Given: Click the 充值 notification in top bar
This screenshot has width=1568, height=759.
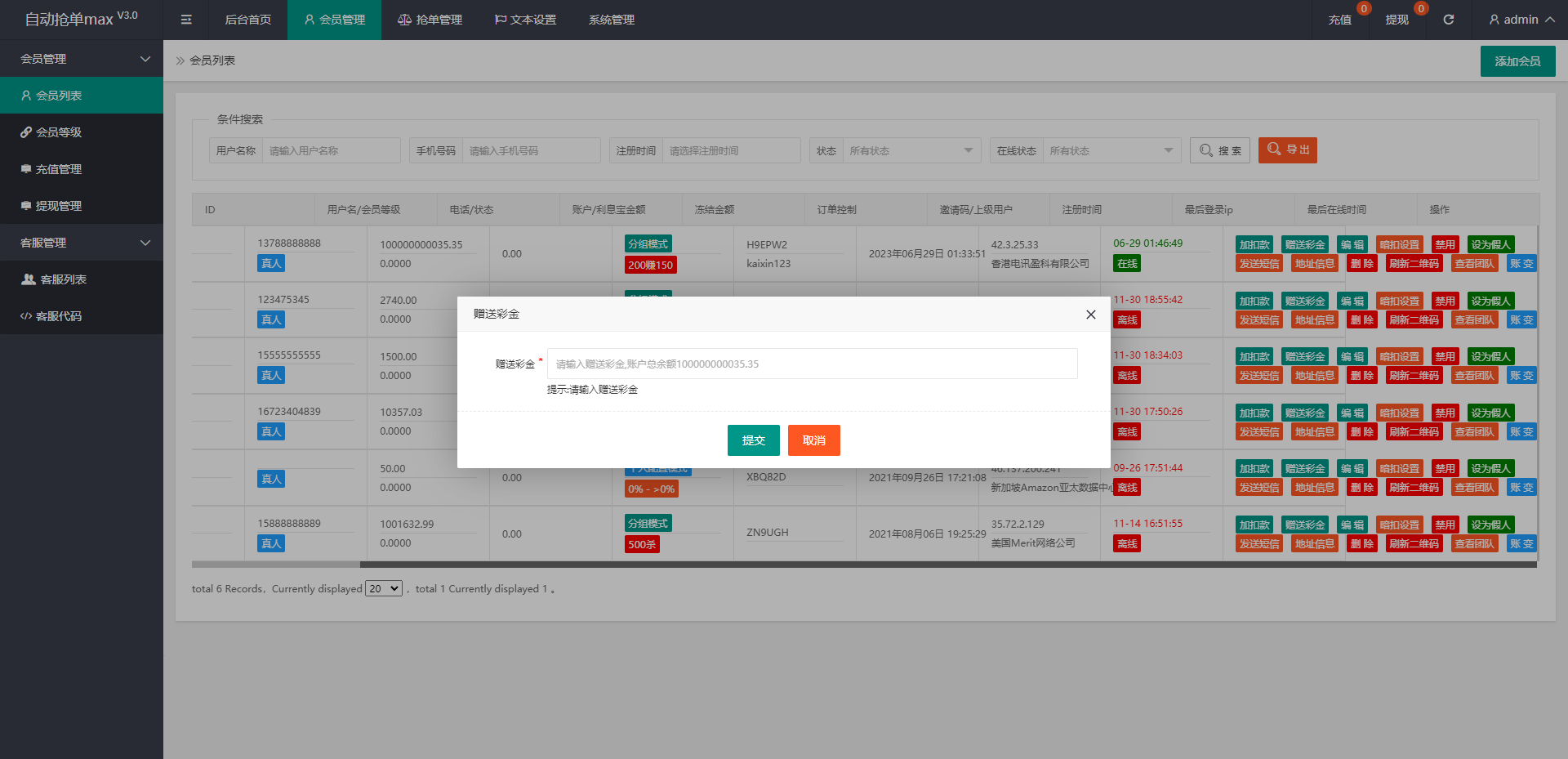Looking at the screenshot, I should pyautogui.click(x=1339, y=20).
